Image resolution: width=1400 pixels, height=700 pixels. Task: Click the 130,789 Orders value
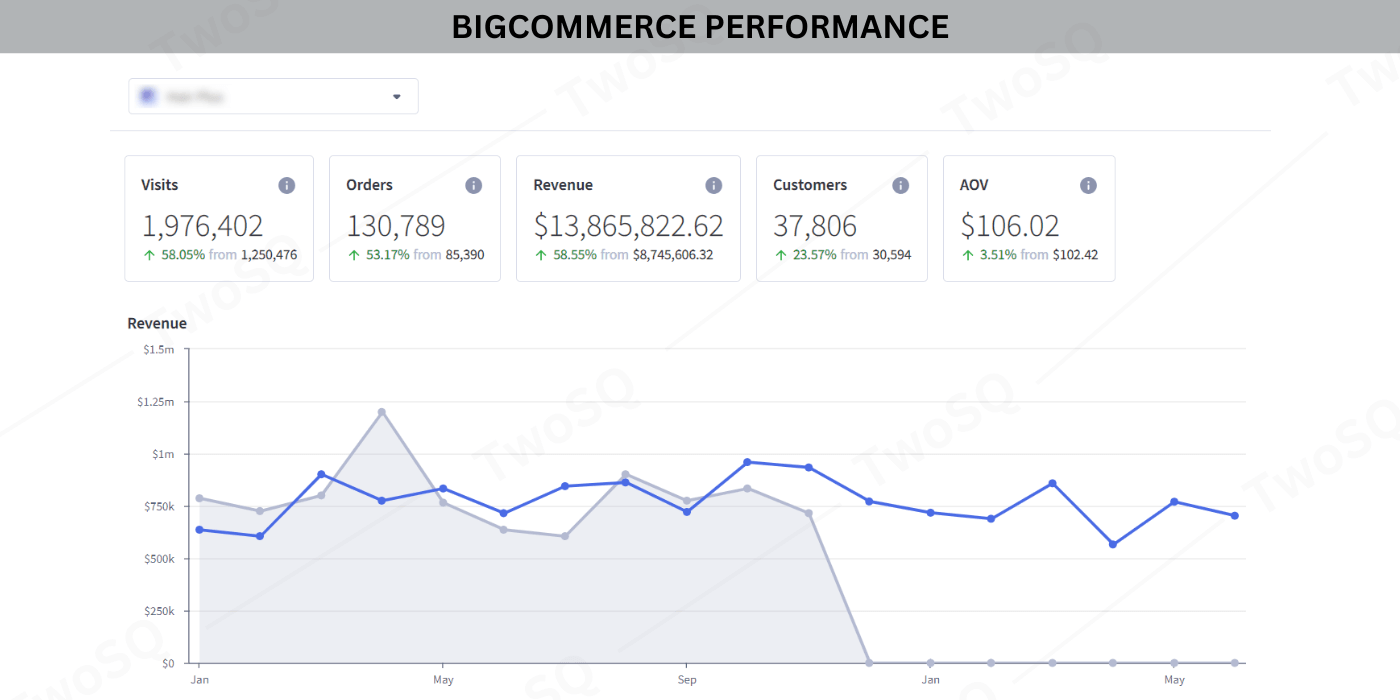395,226
